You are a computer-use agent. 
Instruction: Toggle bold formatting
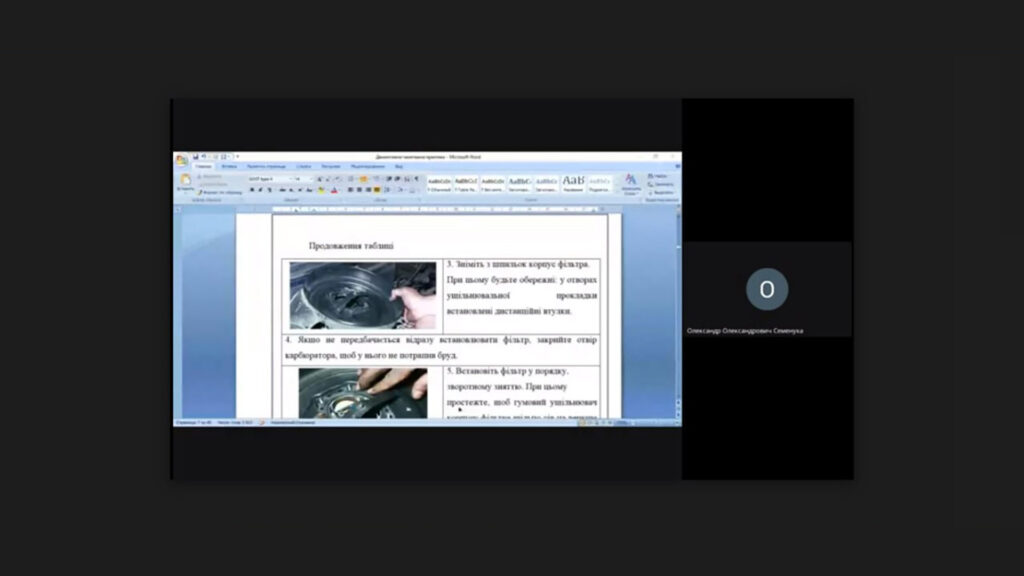coord(252,190)
